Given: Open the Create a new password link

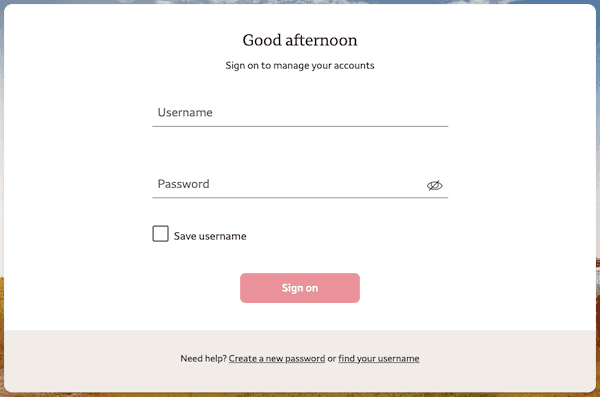Looking at the screenshot, I should (277, 358).
